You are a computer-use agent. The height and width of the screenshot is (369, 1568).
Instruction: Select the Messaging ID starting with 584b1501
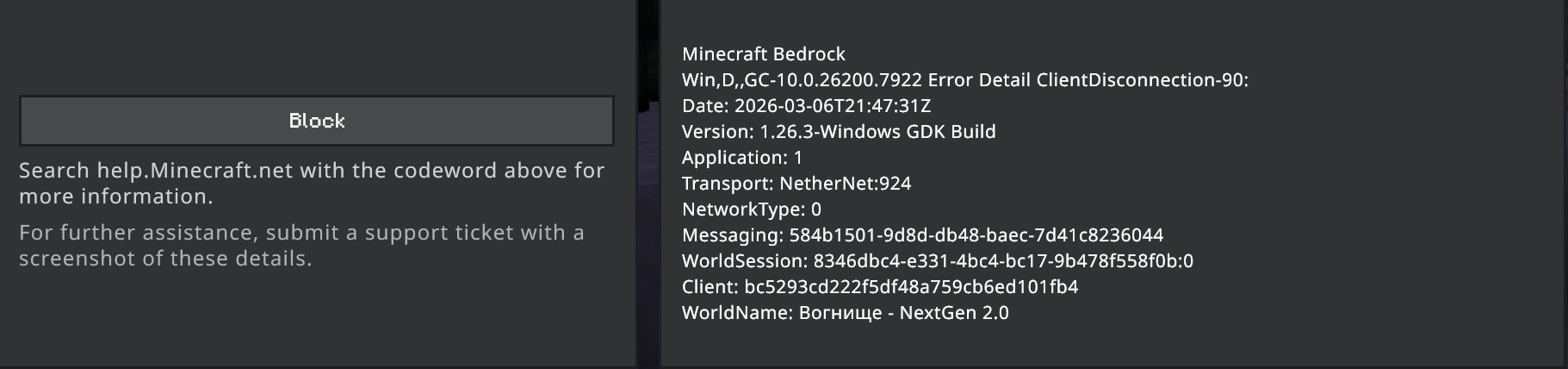(x=976, y=235)
